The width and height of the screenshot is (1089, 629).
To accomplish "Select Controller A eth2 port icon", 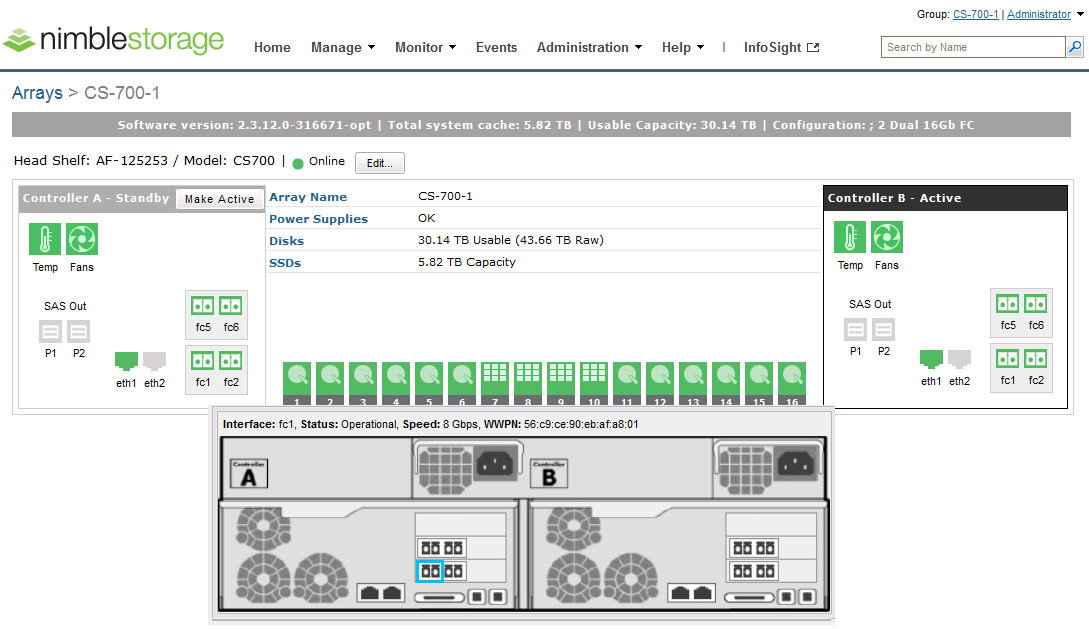I will pos(154,361).
